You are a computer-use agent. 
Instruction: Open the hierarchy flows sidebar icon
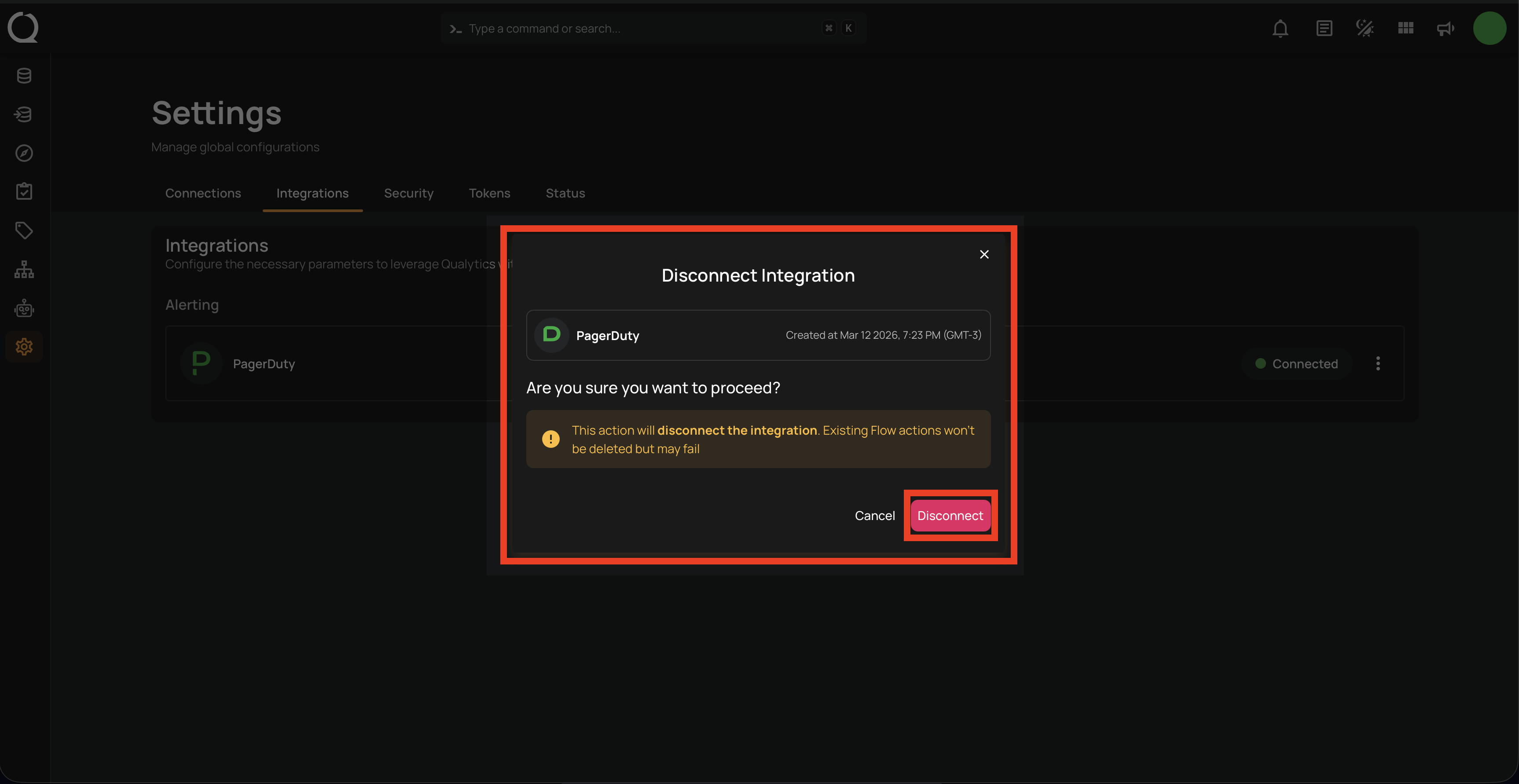[24, 269]
